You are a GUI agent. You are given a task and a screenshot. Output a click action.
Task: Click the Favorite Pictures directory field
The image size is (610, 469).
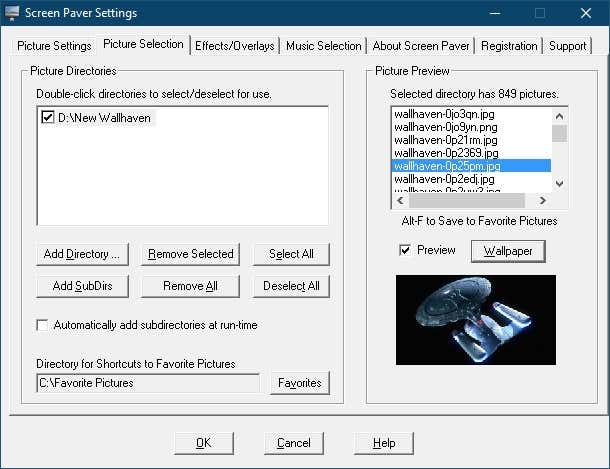[147, 383]
